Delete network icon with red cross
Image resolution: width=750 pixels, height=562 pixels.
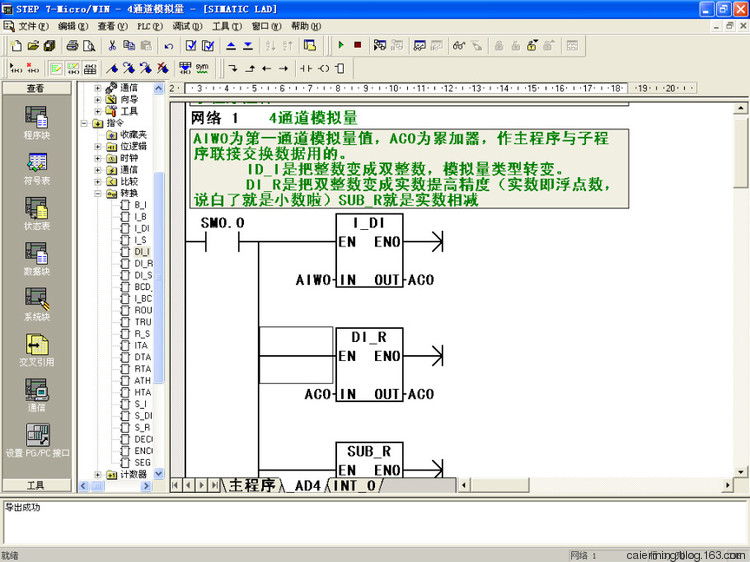(x=33, y=68)
